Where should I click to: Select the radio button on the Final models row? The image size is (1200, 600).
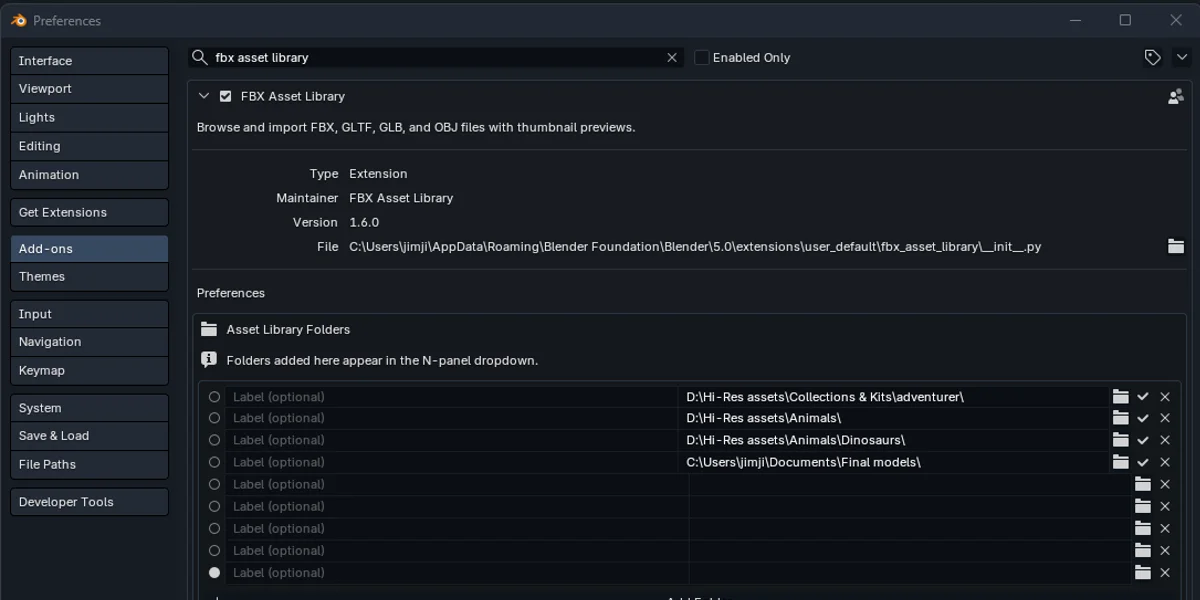point(214,462)
